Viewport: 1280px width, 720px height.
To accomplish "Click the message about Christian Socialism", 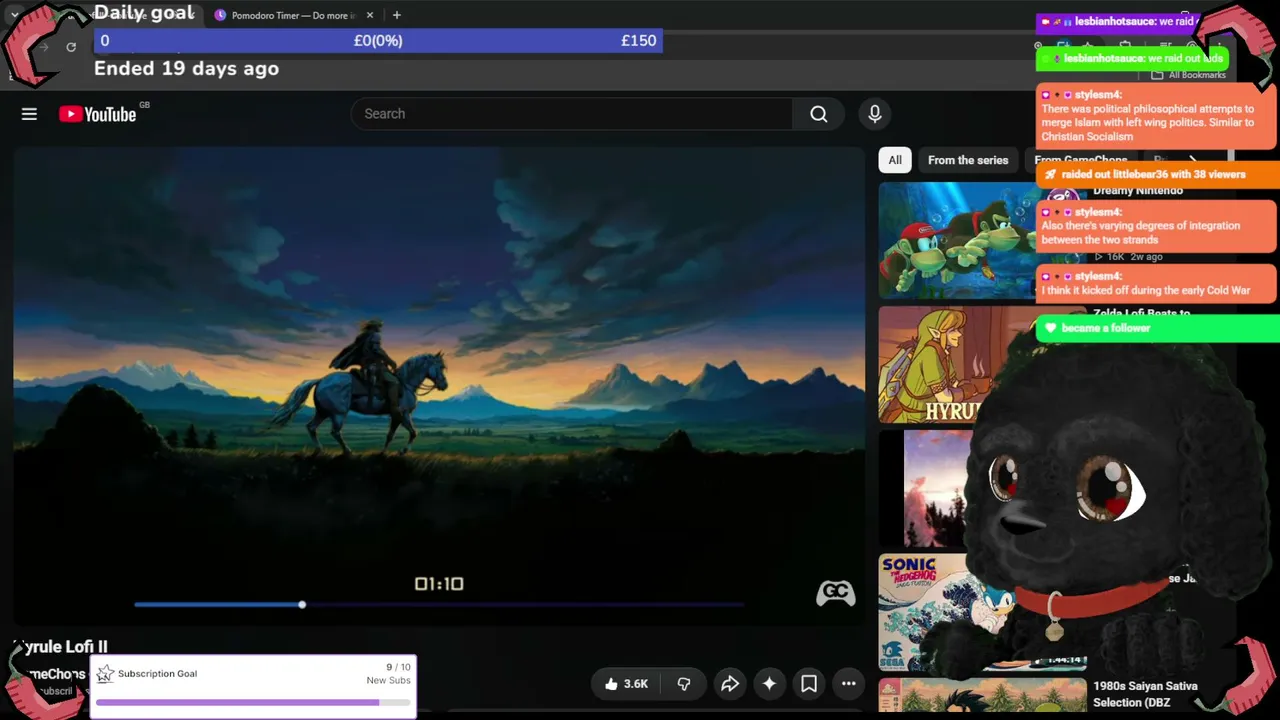I will pyautogui.click(x=1156, y=116).
